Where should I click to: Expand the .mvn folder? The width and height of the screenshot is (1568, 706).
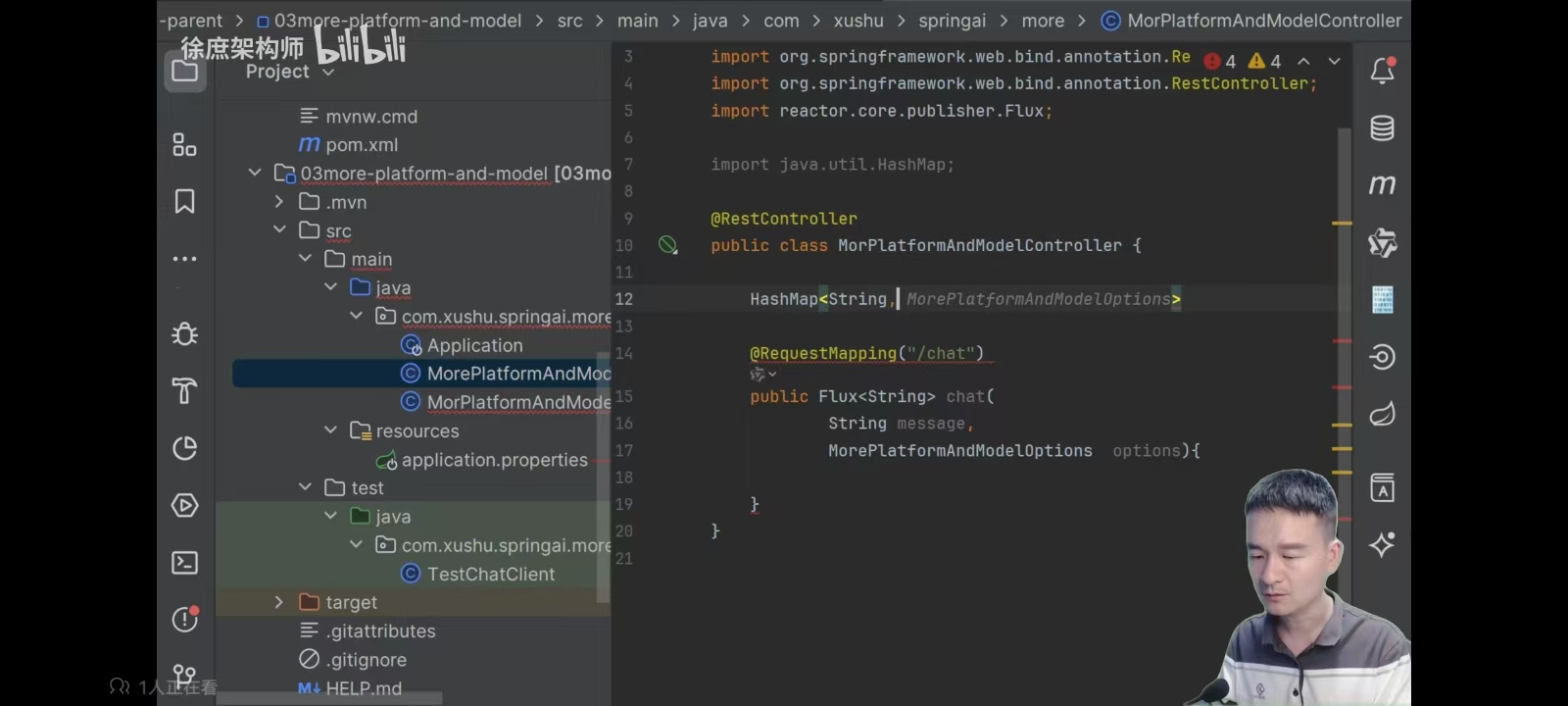pyautogui.click(x=279, y=201)
